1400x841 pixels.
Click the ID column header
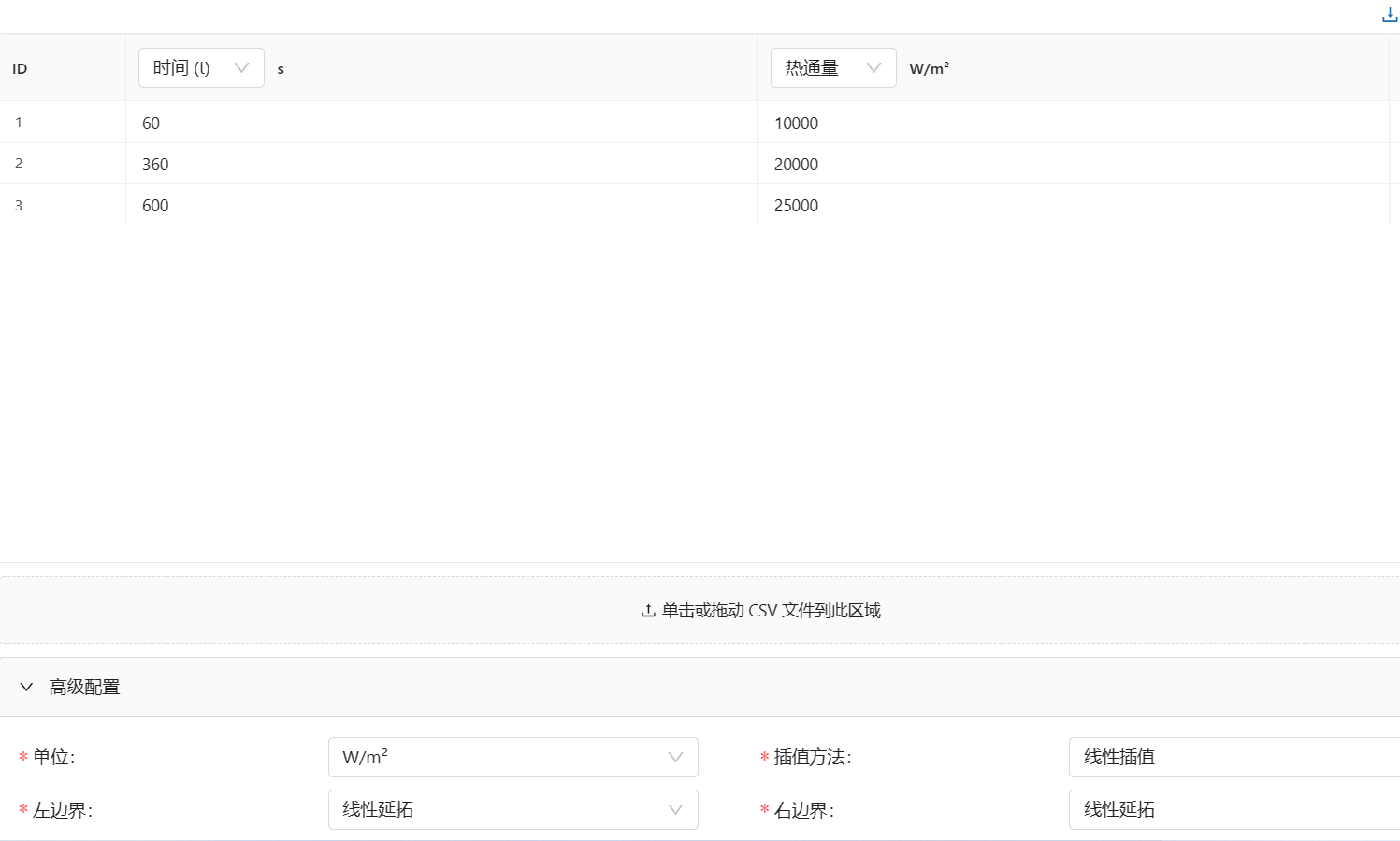(x=63, y=68)
